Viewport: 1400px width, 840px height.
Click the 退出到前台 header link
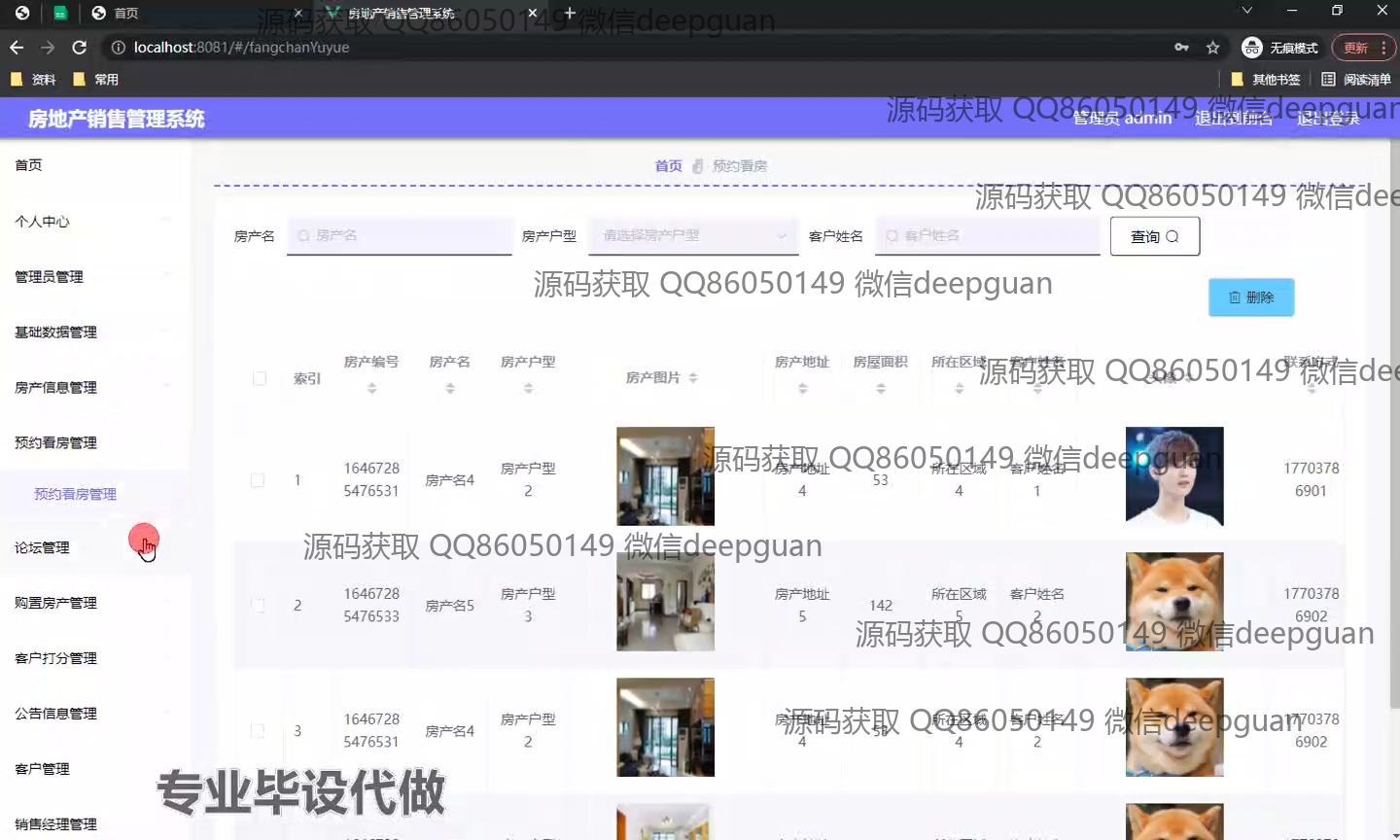click(1233, 119)
